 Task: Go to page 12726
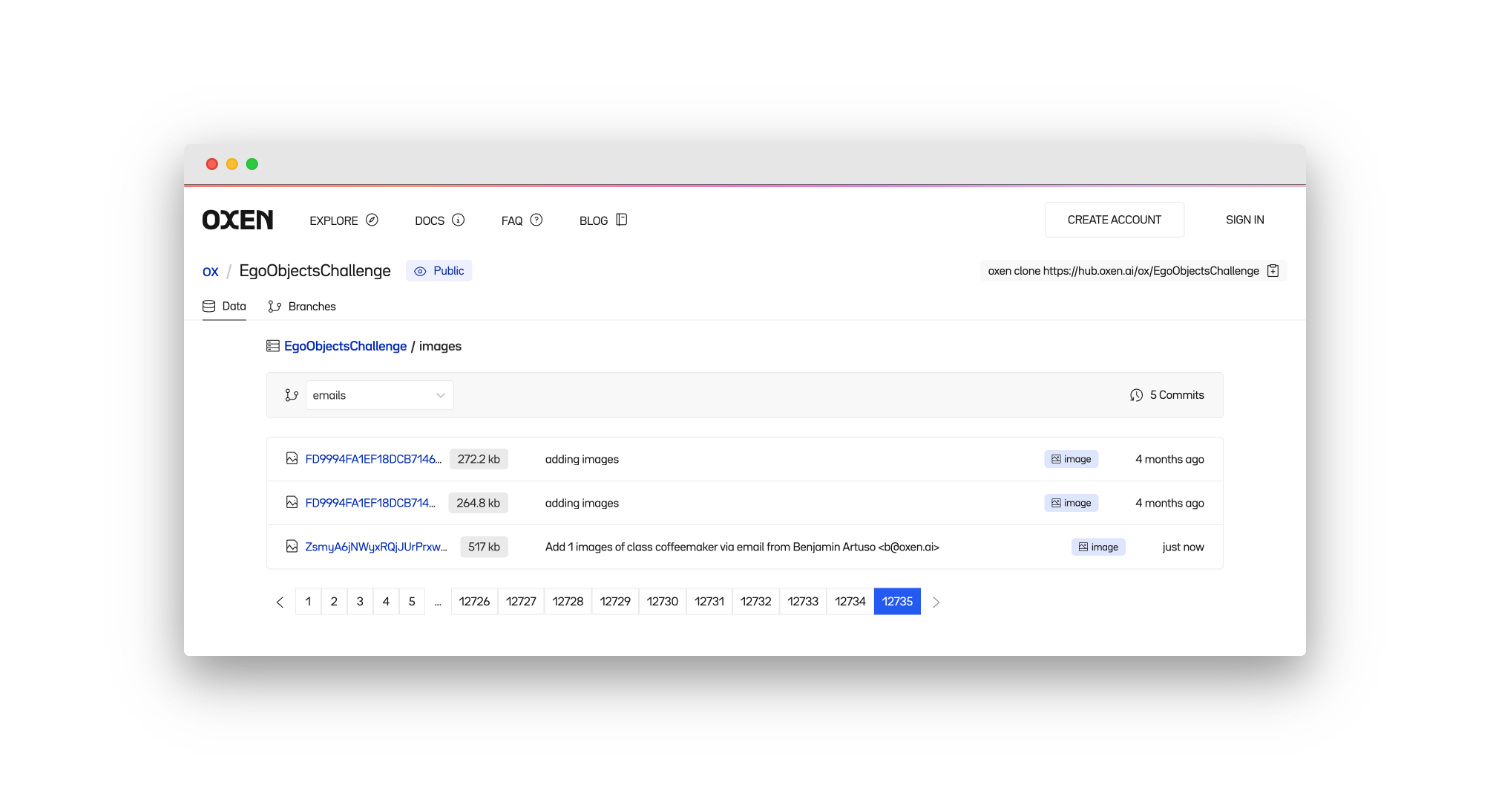click(x=474, y=601)
